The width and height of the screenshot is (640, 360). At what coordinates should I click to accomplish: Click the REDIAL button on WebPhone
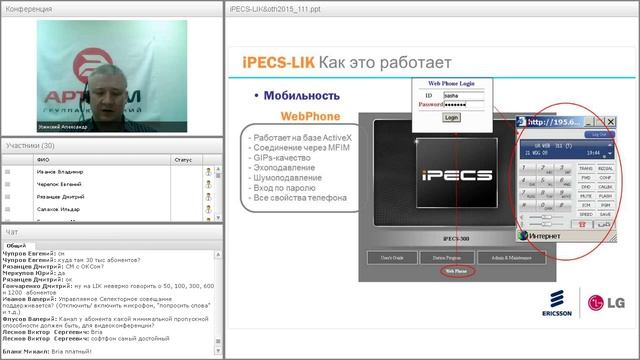(605, 169)
